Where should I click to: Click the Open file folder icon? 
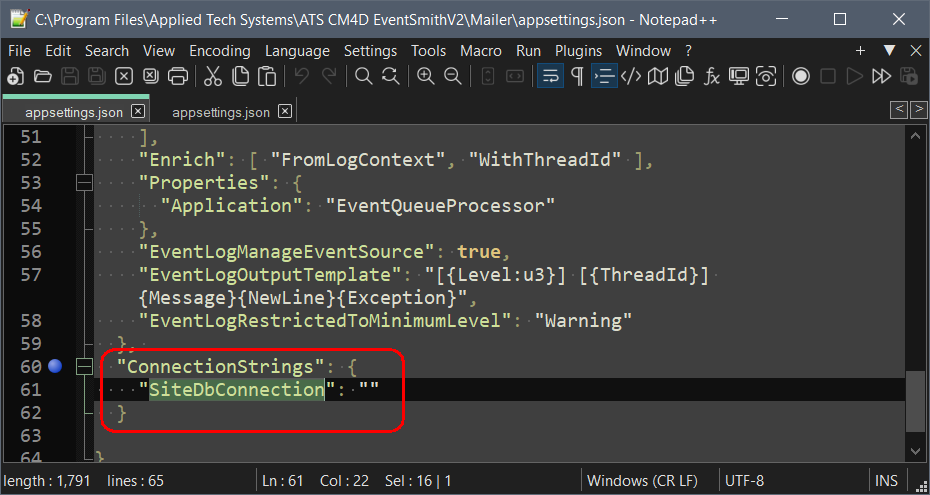43,76
